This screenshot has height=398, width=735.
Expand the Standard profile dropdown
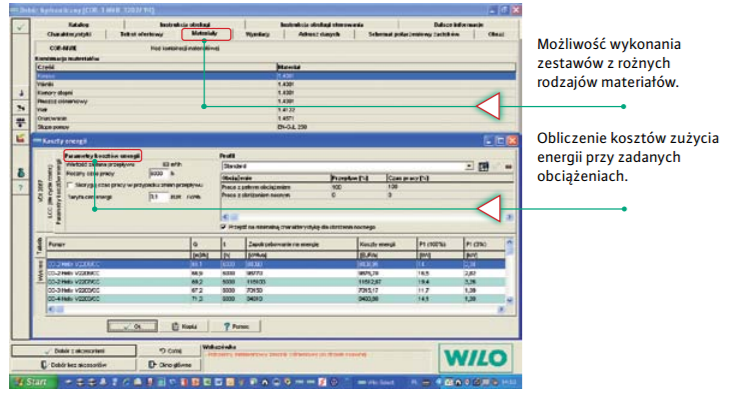(469, 166)
